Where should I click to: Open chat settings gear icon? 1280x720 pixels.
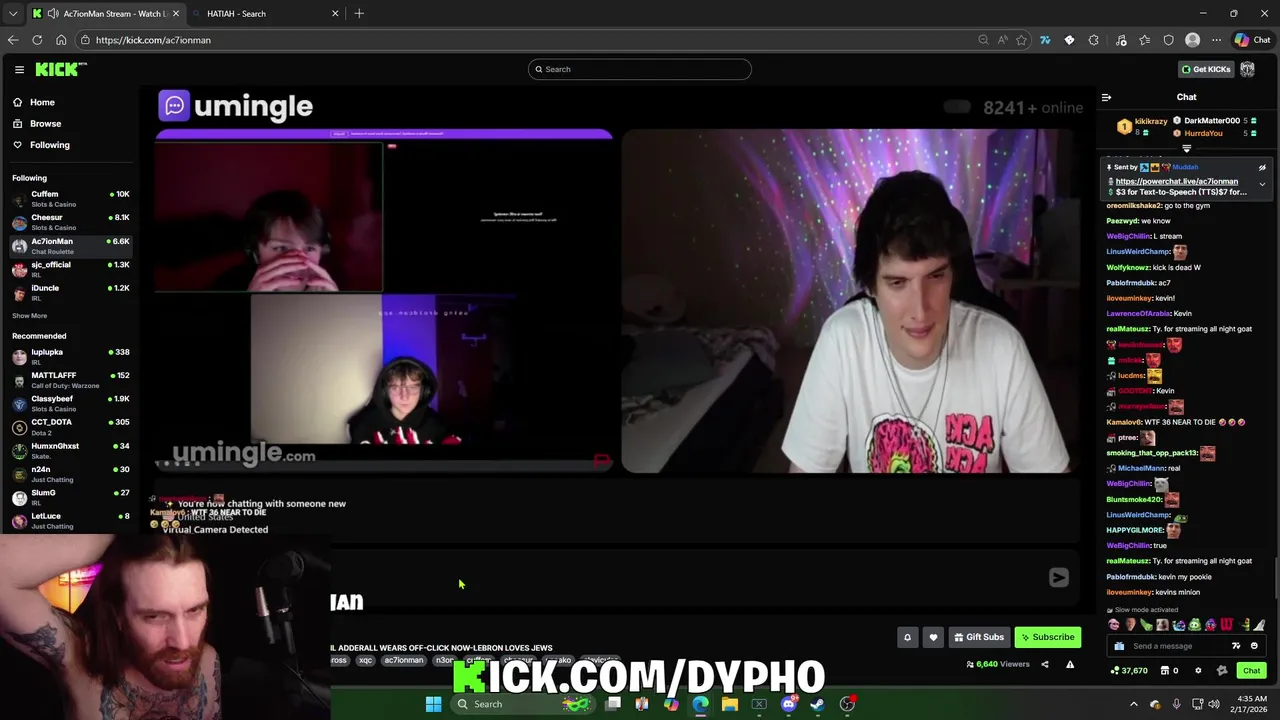pos(1198,671)
